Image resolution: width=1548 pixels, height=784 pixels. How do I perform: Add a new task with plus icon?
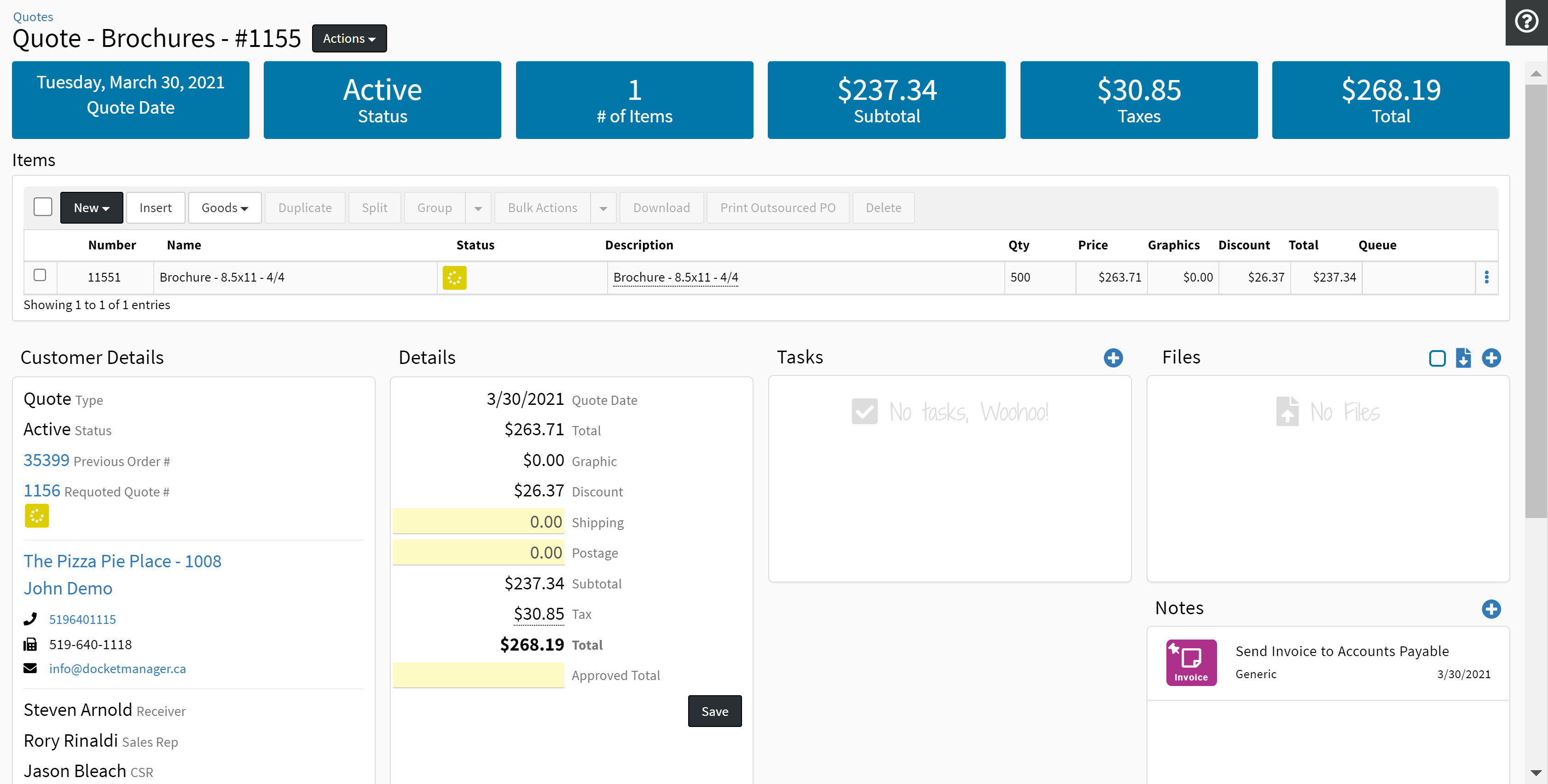[x=1113, y=358]
